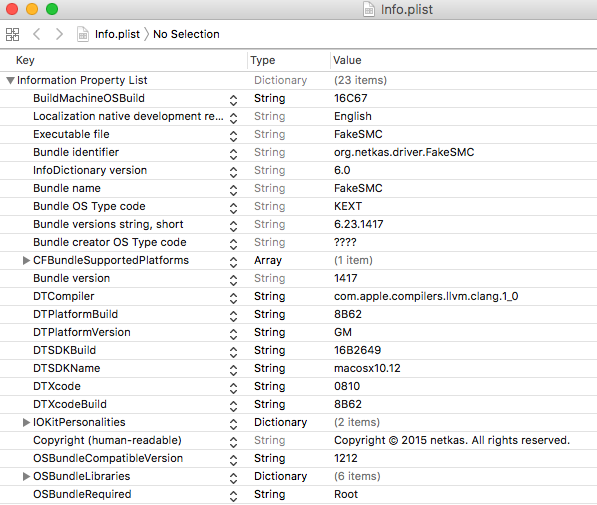Go back with the left chevron
Screen dimensions: 597x505
coord(37,34)
